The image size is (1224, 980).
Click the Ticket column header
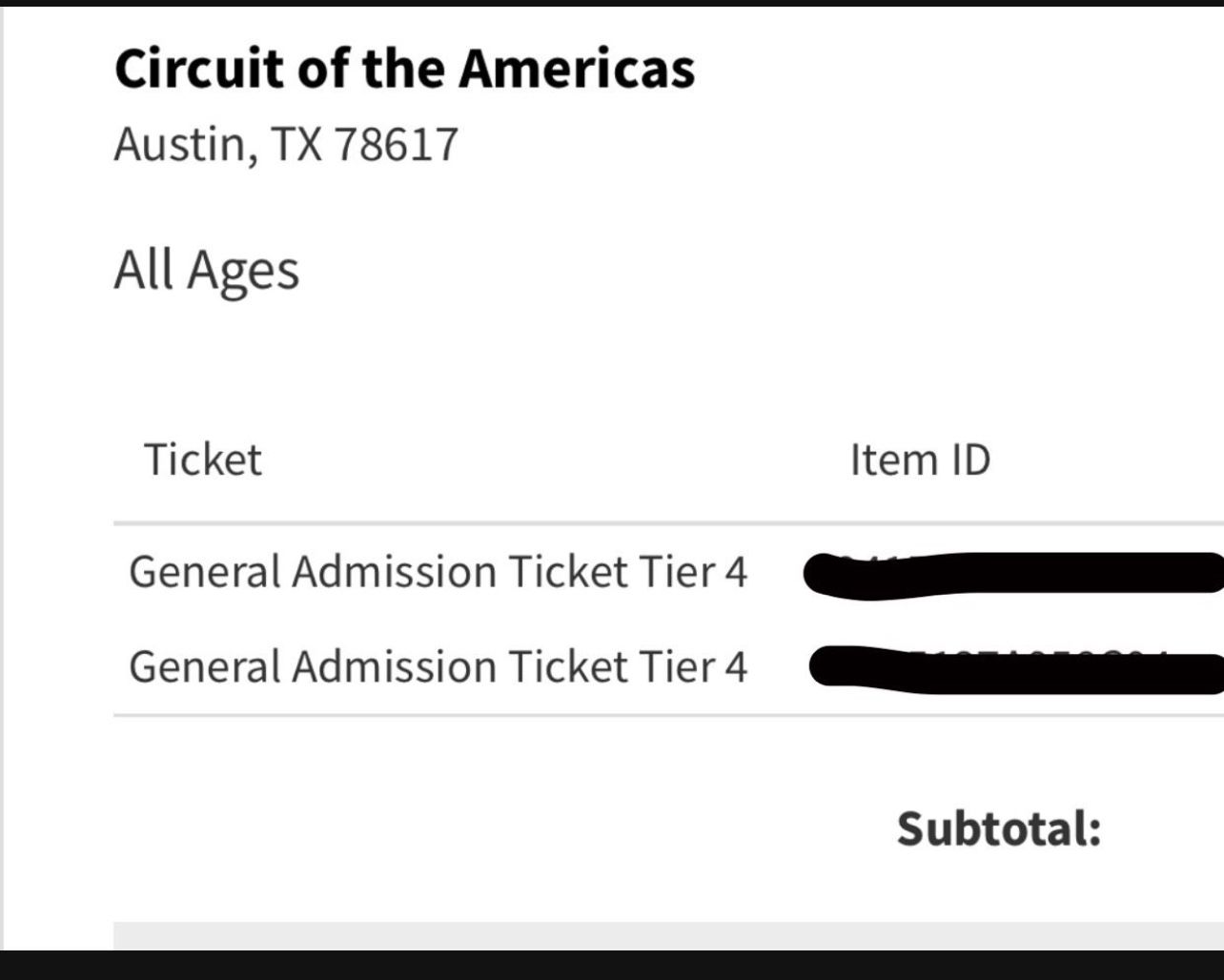pos(202,459)
